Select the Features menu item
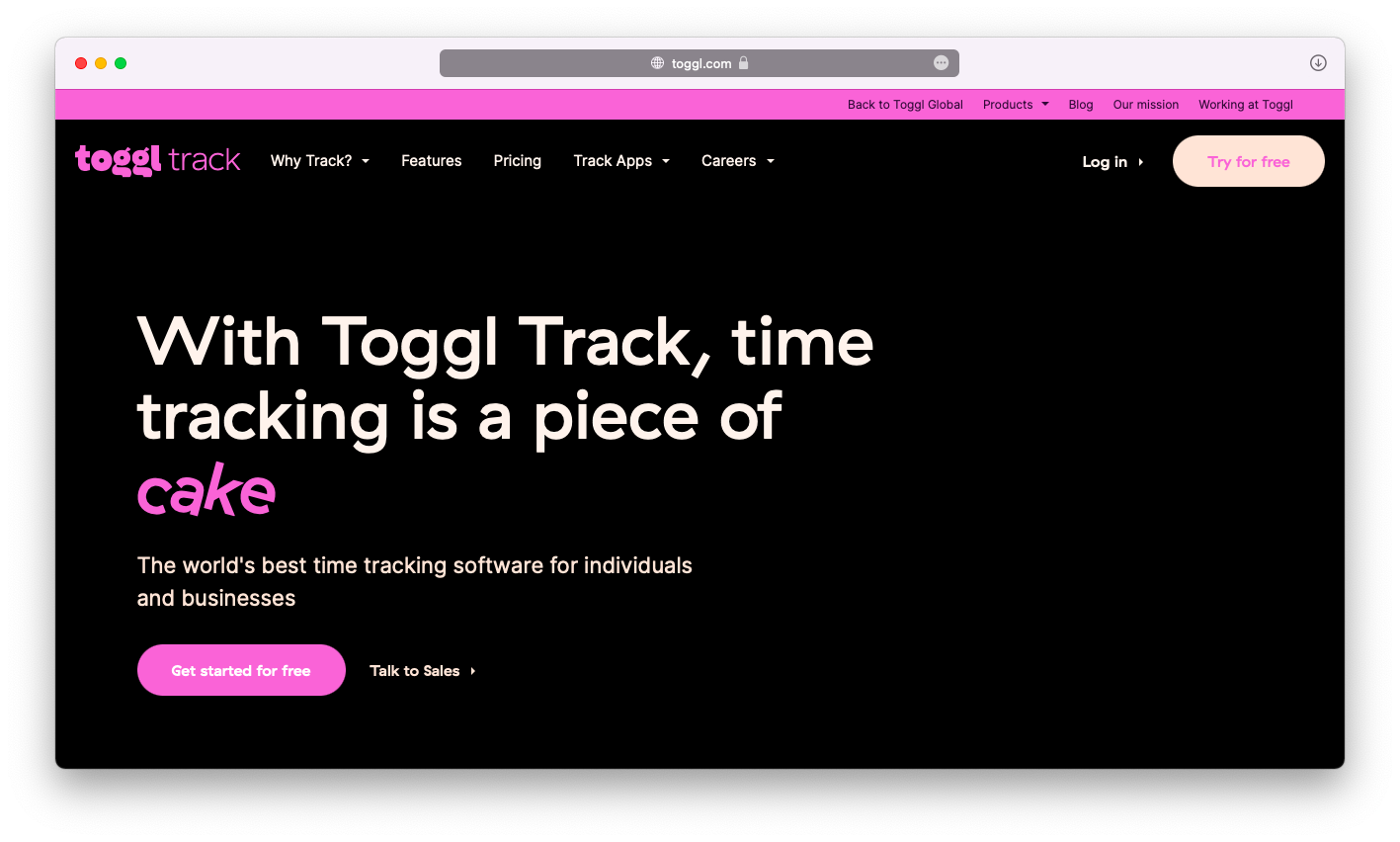The width and height of the screenshot is (1400, 842). 431,160
